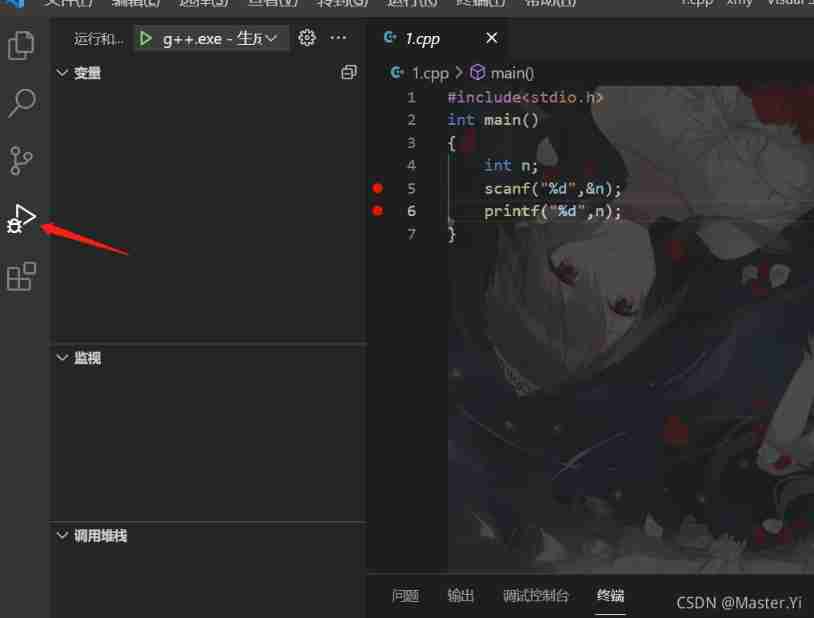814x618 pixels.
Task: Open the Explorer files icon
Action: [21, 46]
